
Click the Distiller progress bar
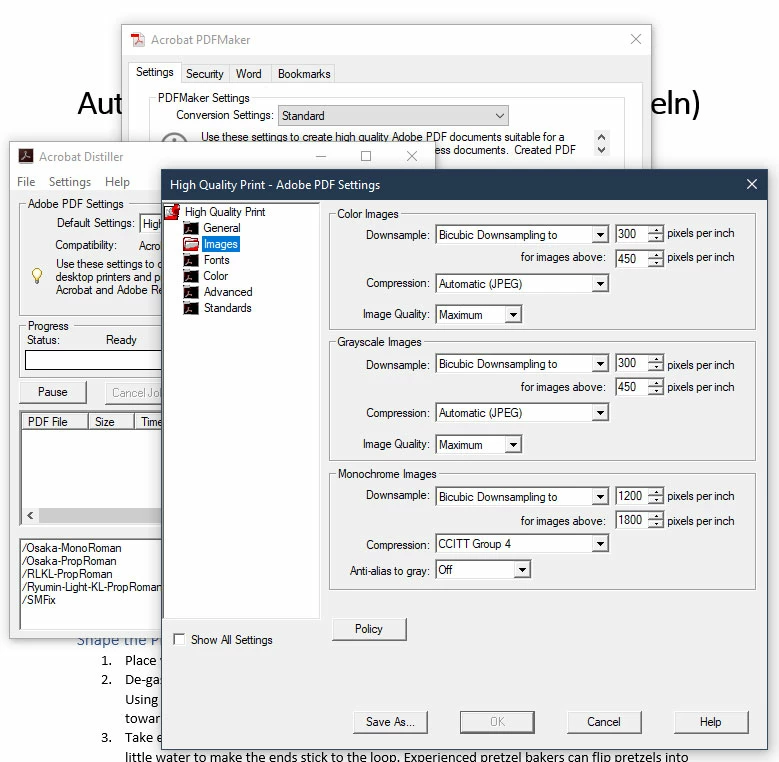click(94, 360)
